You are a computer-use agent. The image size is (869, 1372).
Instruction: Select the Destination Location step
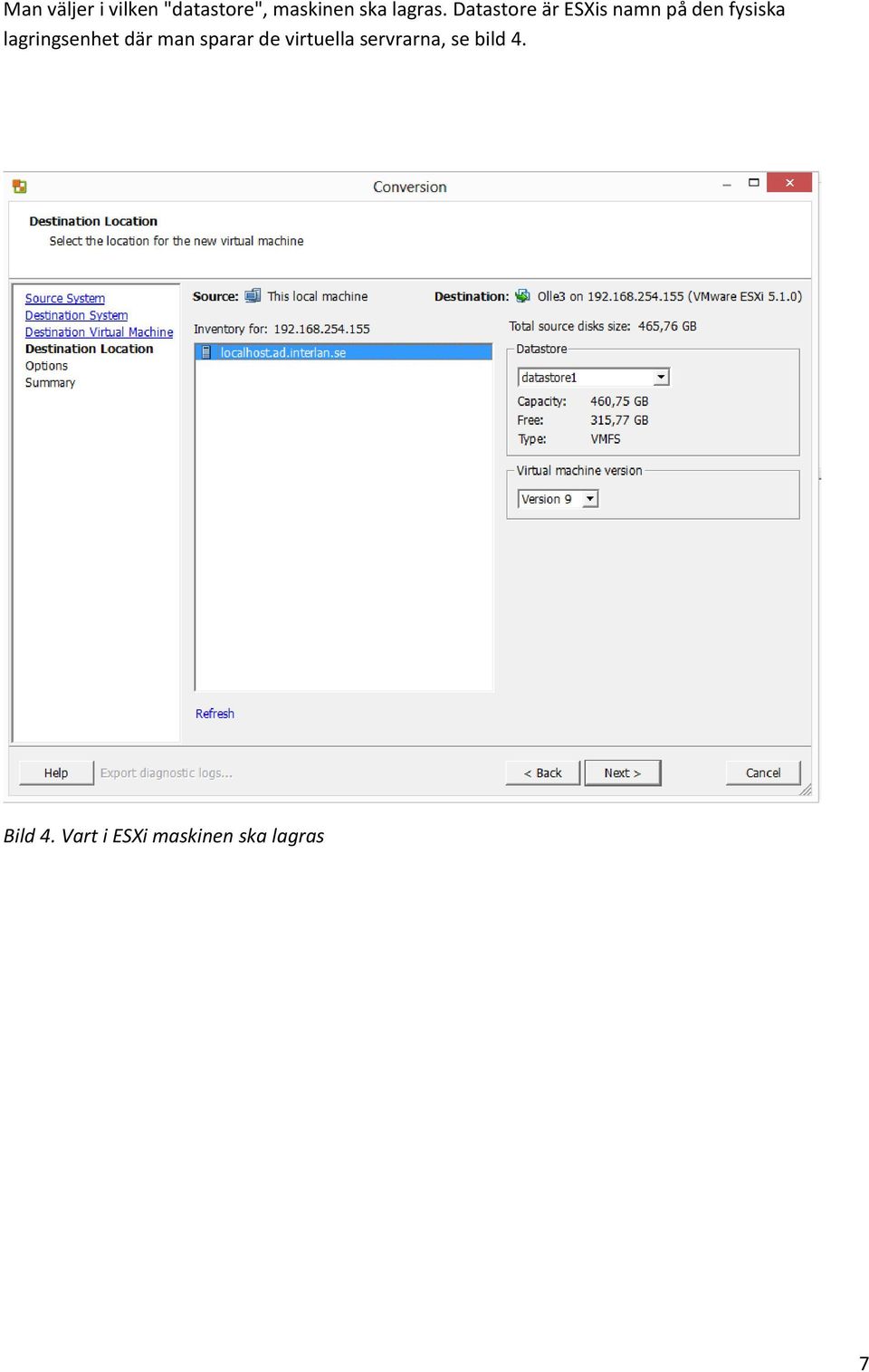point(89,349)
